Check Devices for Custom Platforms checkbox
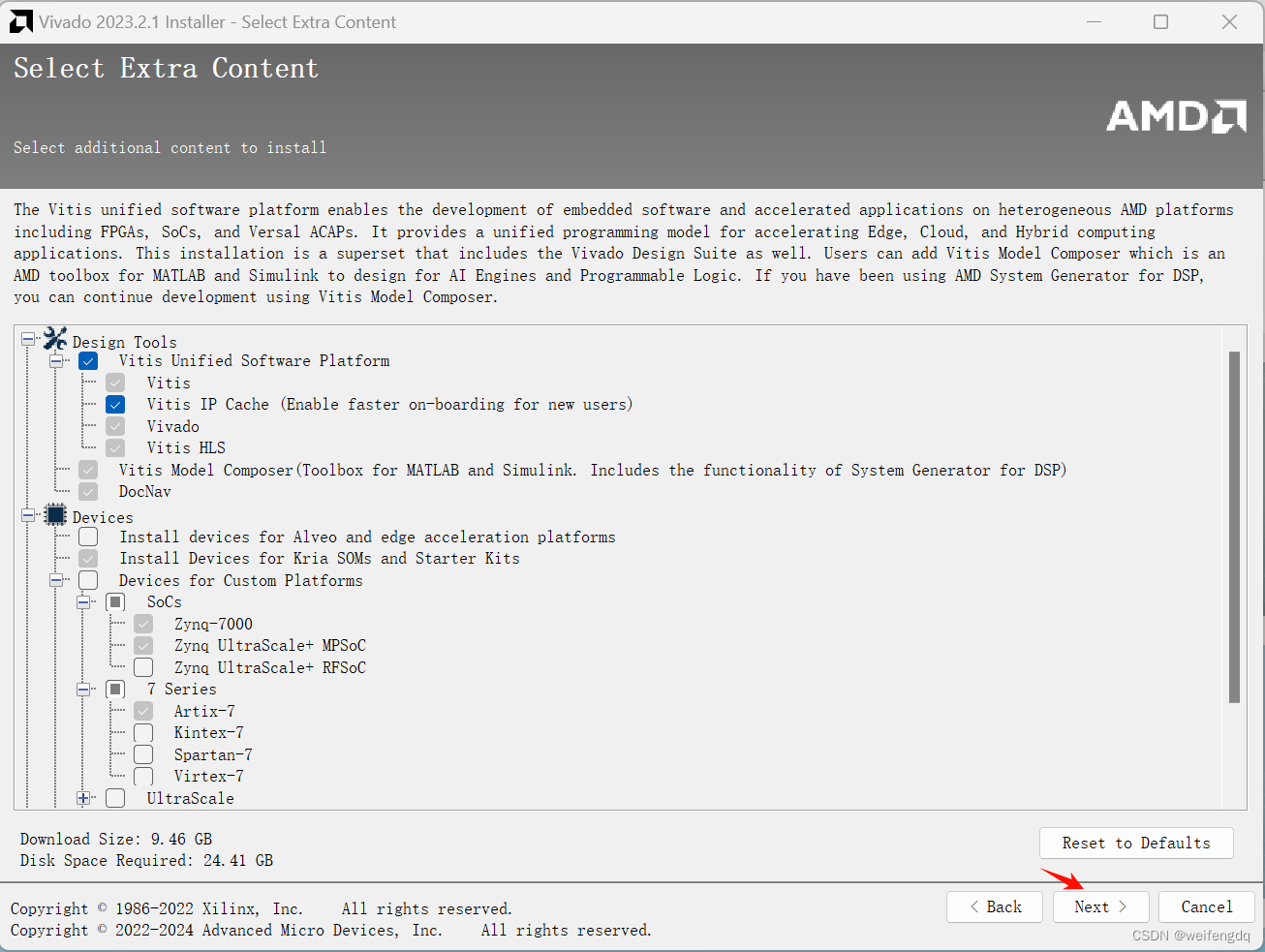 (x=88, y=580)
